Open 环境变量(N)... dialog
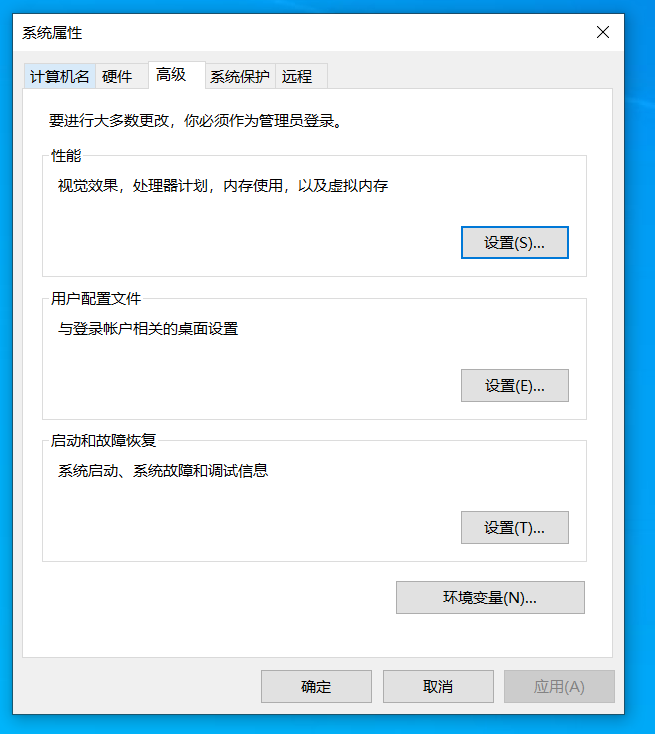The width and height of the screenshot is (655, 734). pos(490,597)
